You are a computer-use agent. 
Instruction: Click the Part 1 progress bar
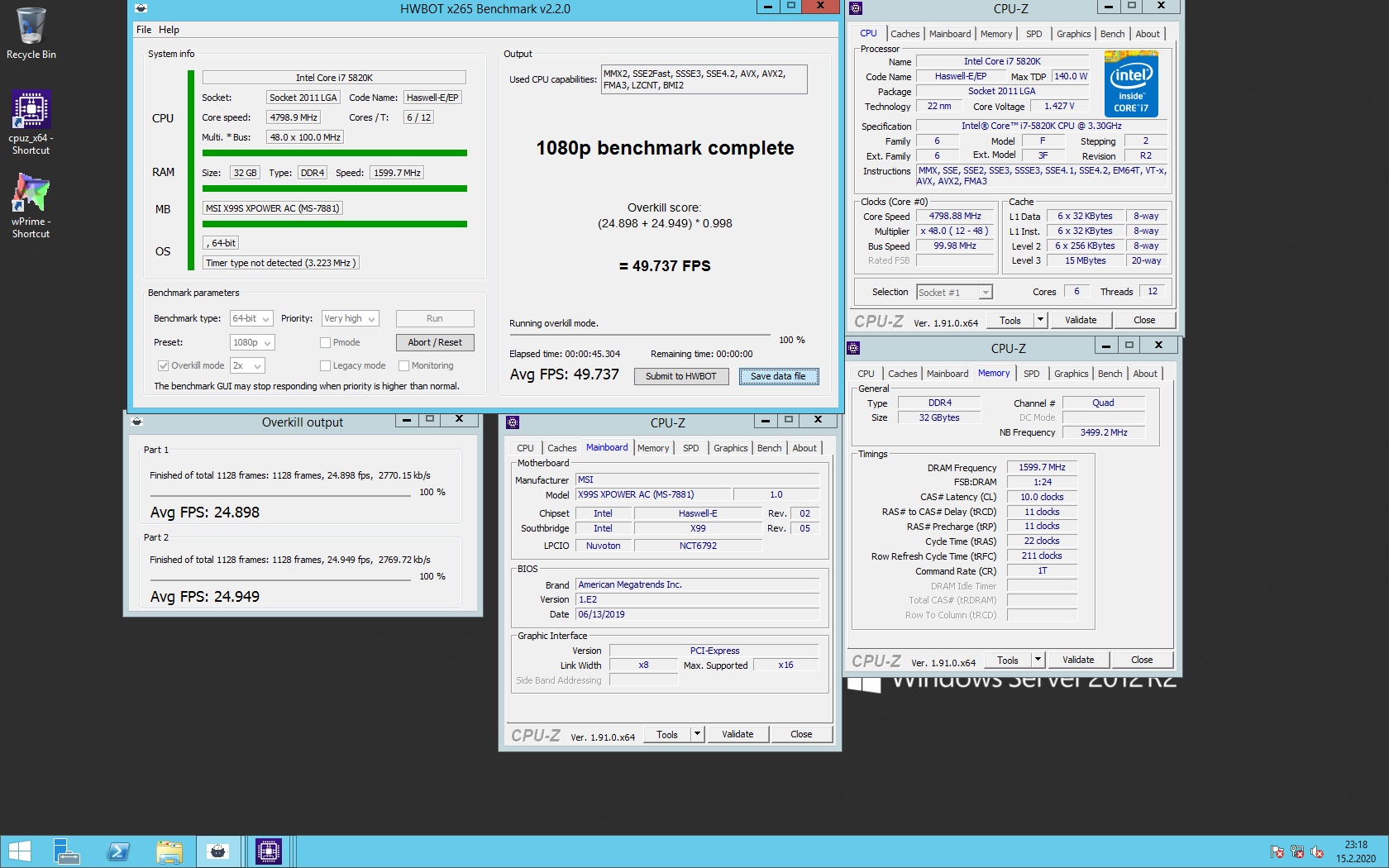280,496
